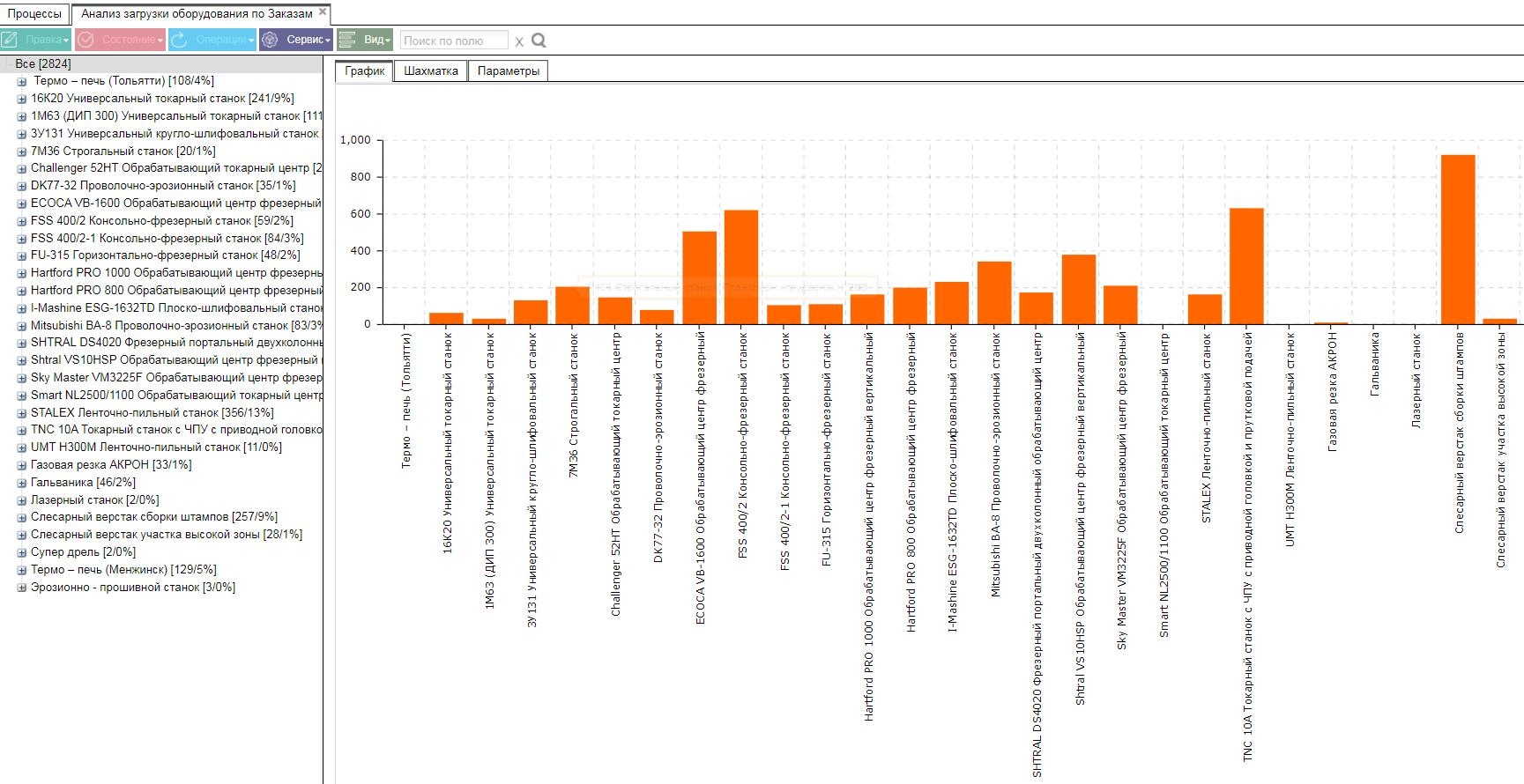Click the FSS 400/2 chart bar

point(741,267)
